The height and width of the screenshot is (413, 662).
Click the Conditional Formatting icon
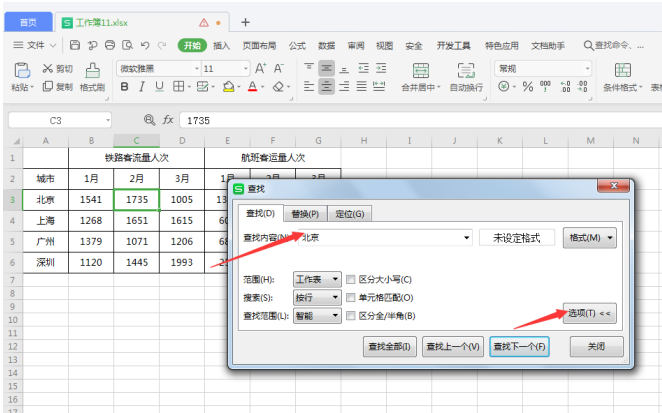pos(623,70)
